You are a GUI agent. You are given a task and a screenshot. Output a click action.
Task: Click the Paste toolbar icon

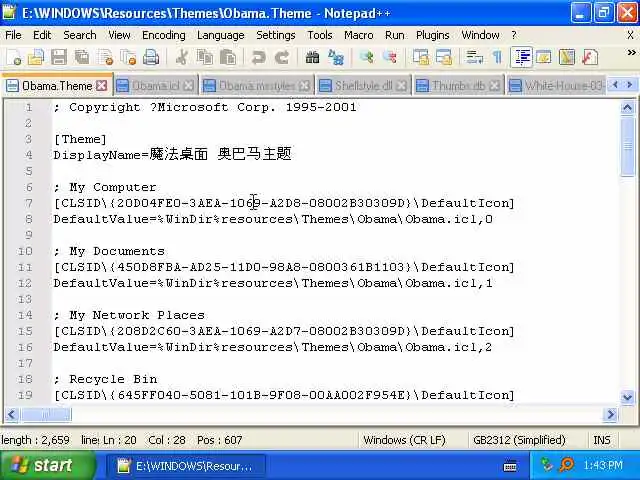coord(228,57)
